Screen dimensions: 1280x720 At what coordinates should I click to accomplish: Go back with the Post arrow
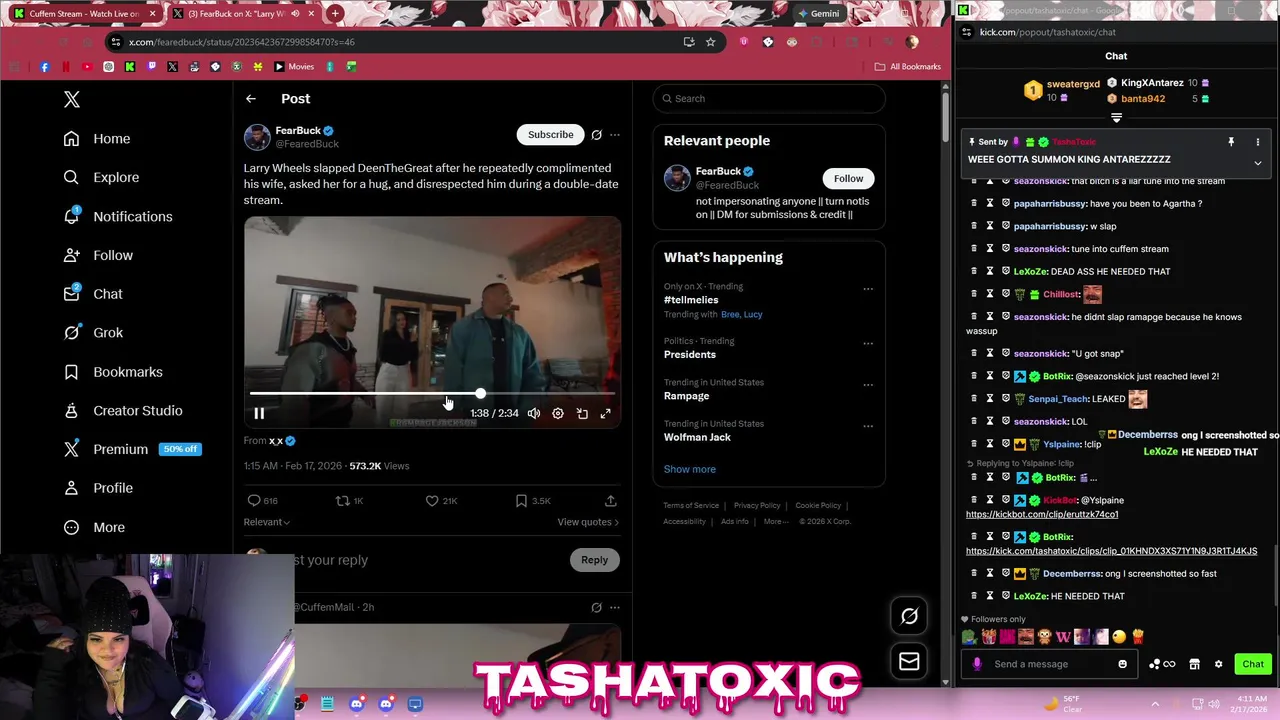251,99
